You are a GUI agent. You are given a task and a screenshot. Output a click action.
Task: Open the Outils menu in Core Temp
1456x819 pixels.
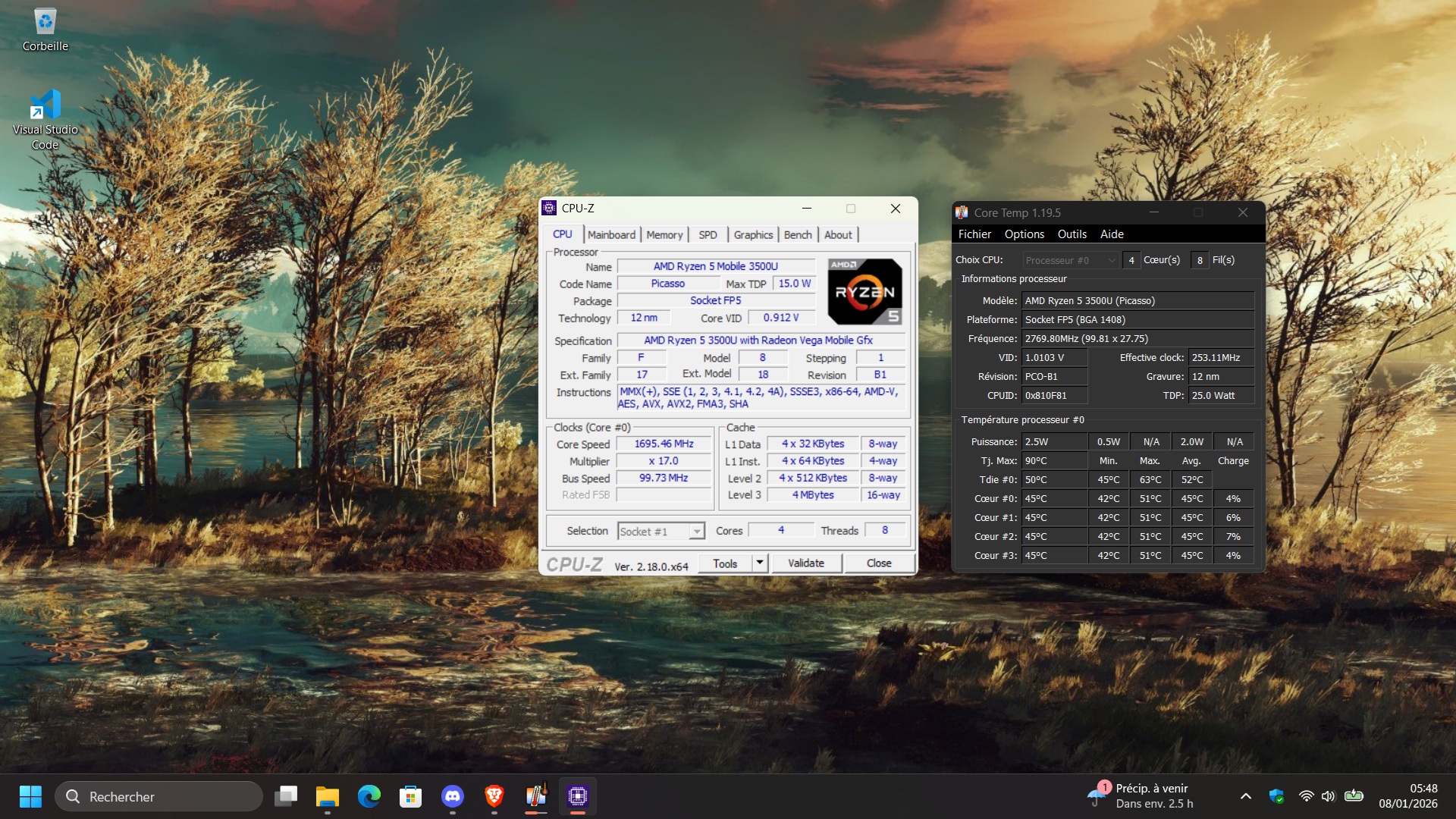(1072, 234)
